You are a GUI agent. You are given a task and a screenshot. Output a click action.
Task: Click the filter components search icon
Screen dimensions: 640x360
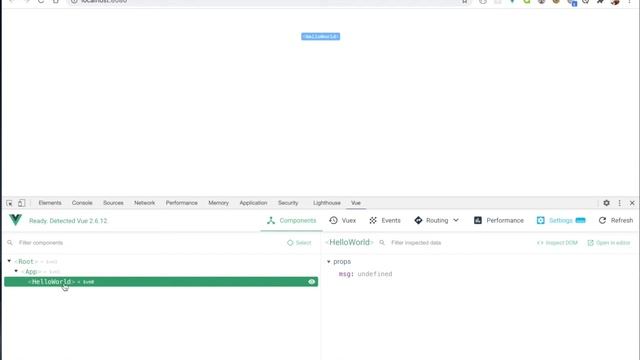tap(10, 243)
